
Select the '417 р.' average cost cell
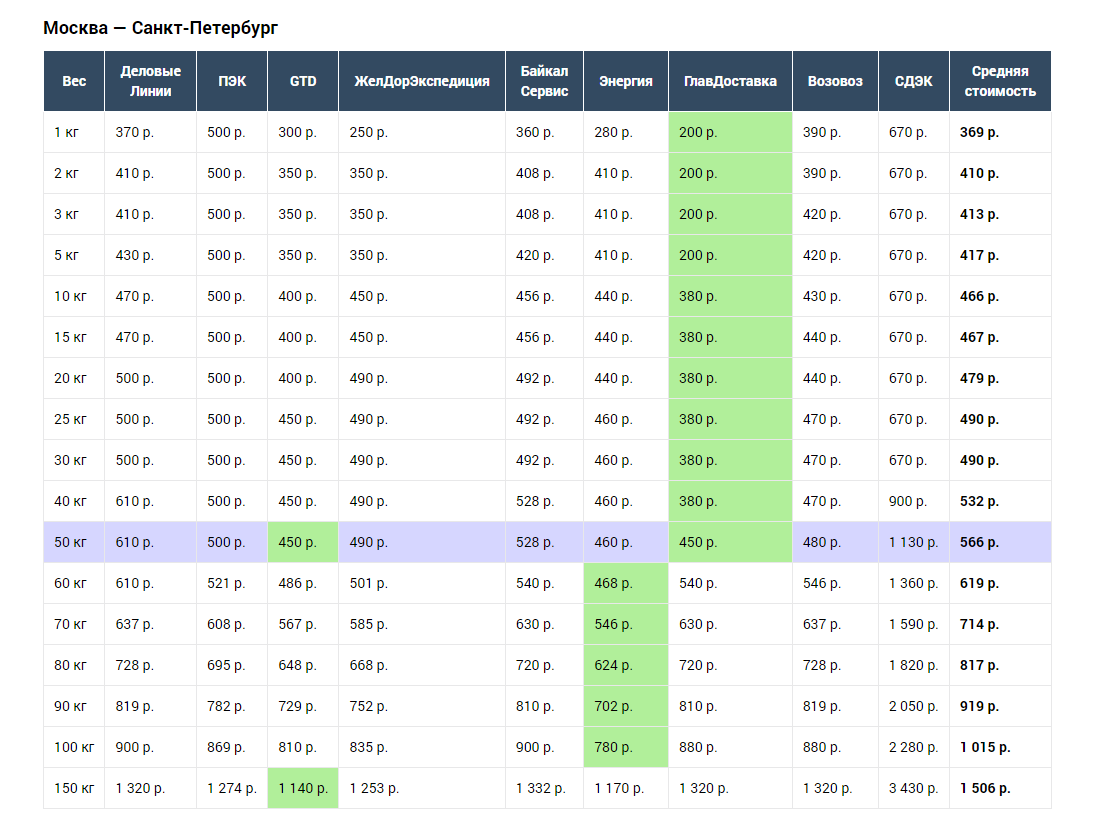point(1000,255)
